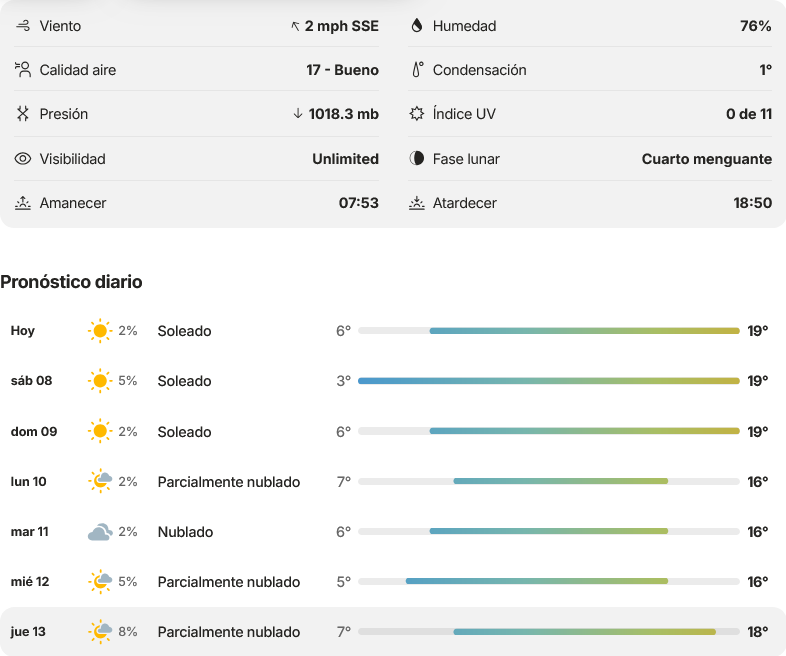Click the 17 - Bueno air quality value
786x656 pixels.
[x=342, y=70]
